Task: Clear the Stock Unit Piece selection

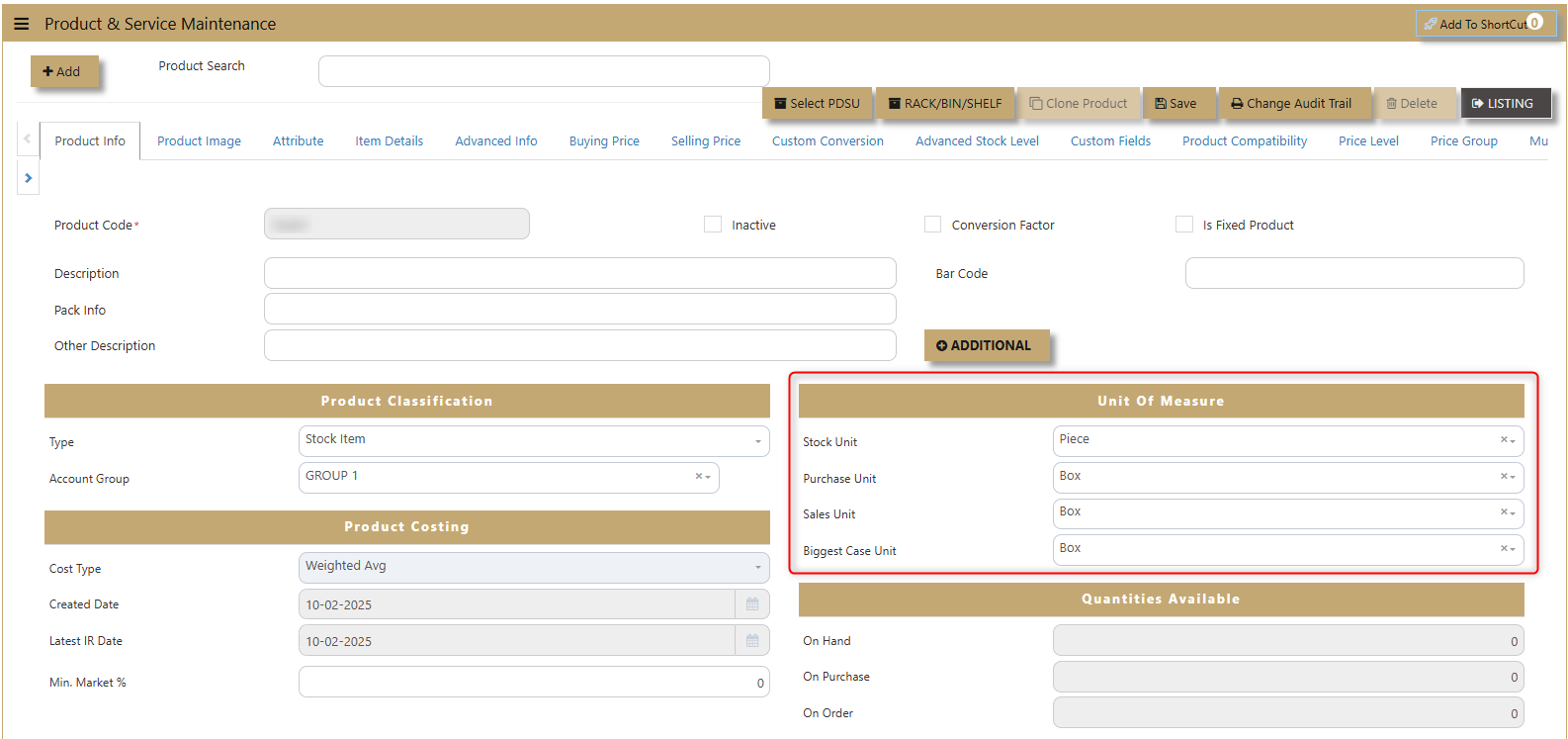Action: [x=1503, y=440]
